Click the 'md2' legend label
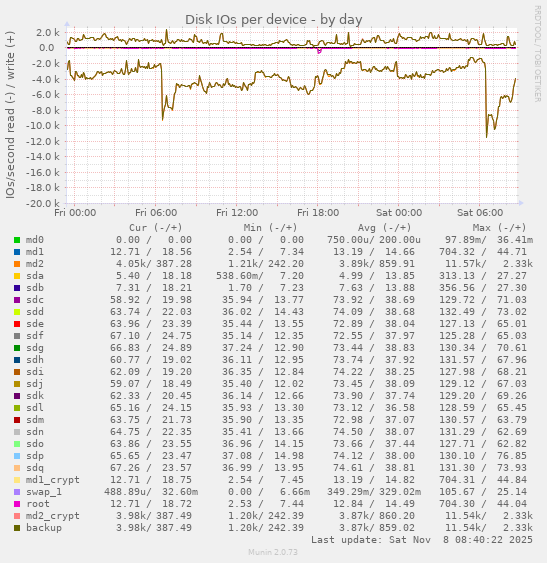 [x=35, y=264]
